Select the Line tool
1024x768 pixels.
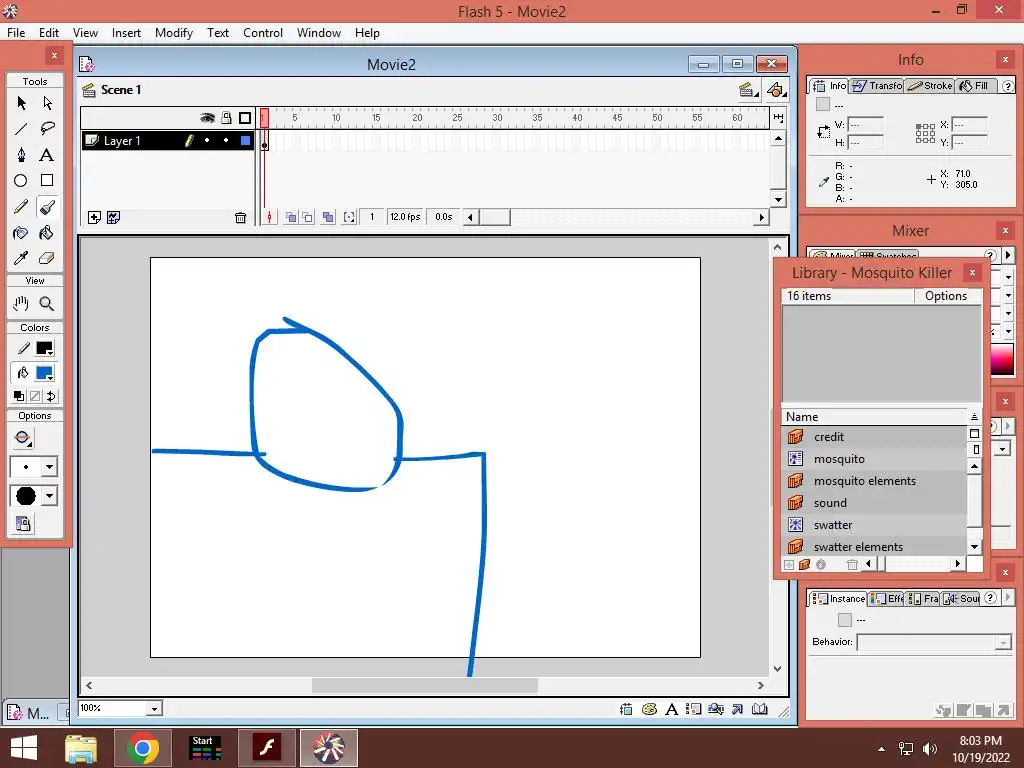click(x=21, y=129)
